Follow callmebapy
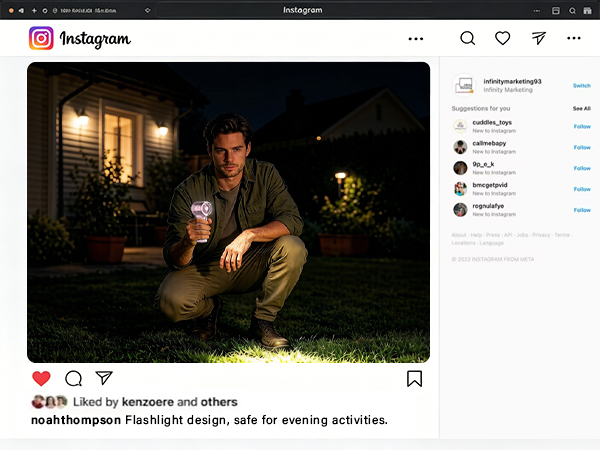Screen dimensions: 600x450 point(582,147)
